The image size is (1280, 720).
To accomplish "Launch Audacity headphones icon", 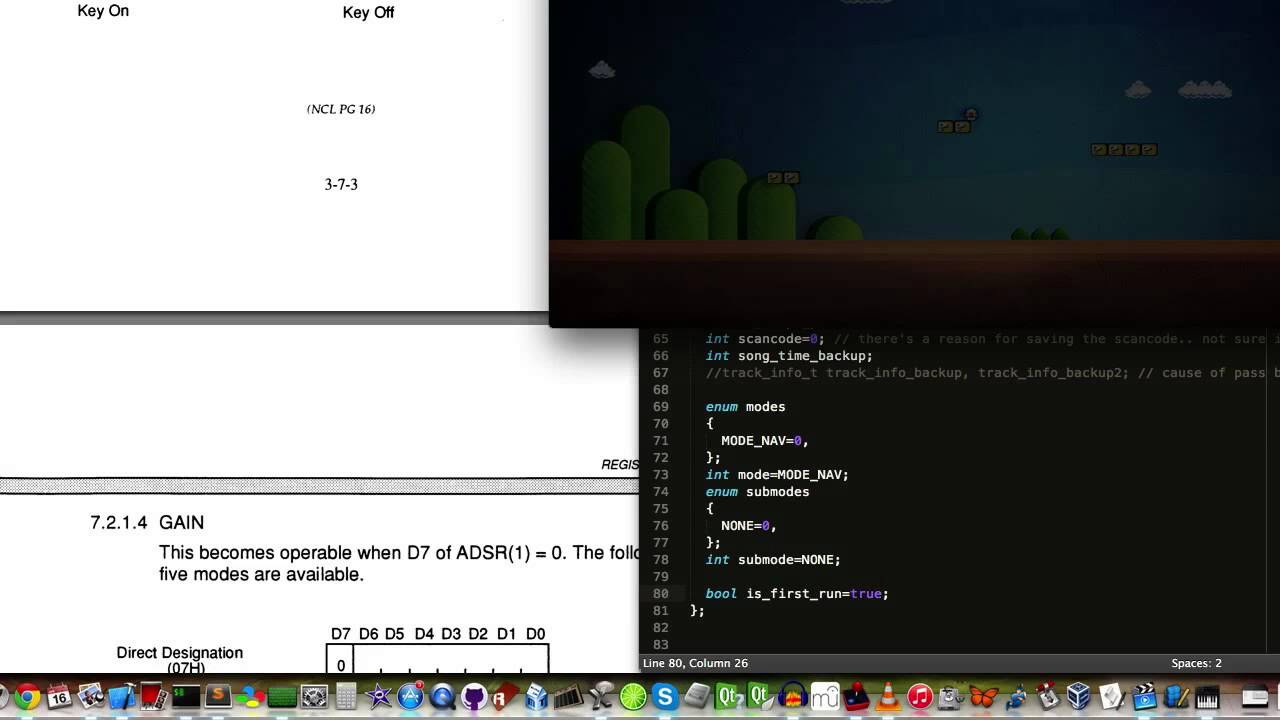I will [793, 696].
